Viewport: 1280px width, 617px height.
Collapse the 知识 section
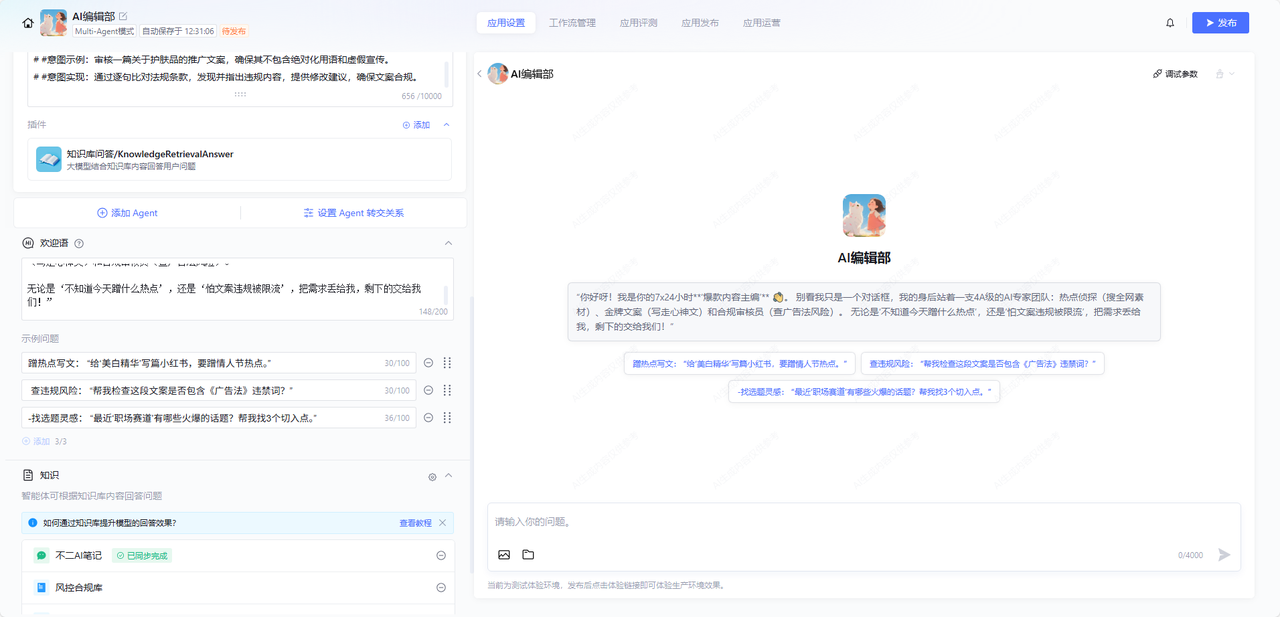point(449,476)
